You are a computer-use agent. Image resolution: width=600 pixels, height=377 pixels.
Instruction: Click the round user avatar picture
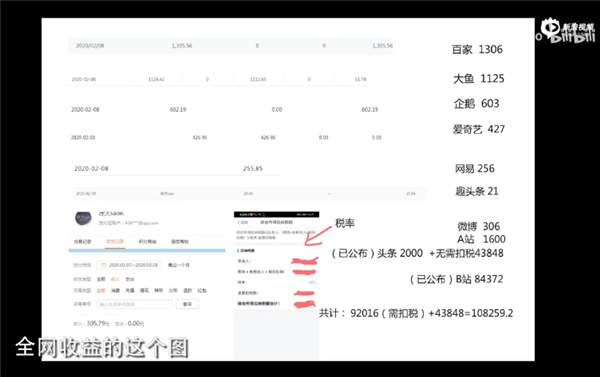coord(83,218)
